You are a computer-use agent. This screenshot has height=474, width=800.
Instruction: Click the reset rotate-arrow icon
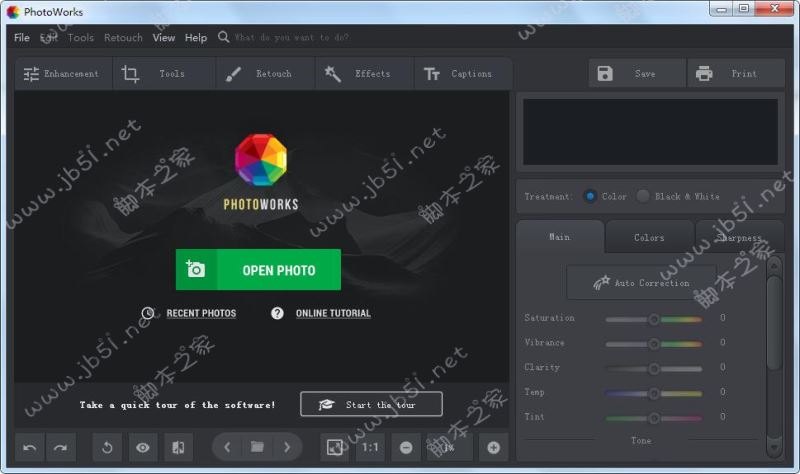107,447
